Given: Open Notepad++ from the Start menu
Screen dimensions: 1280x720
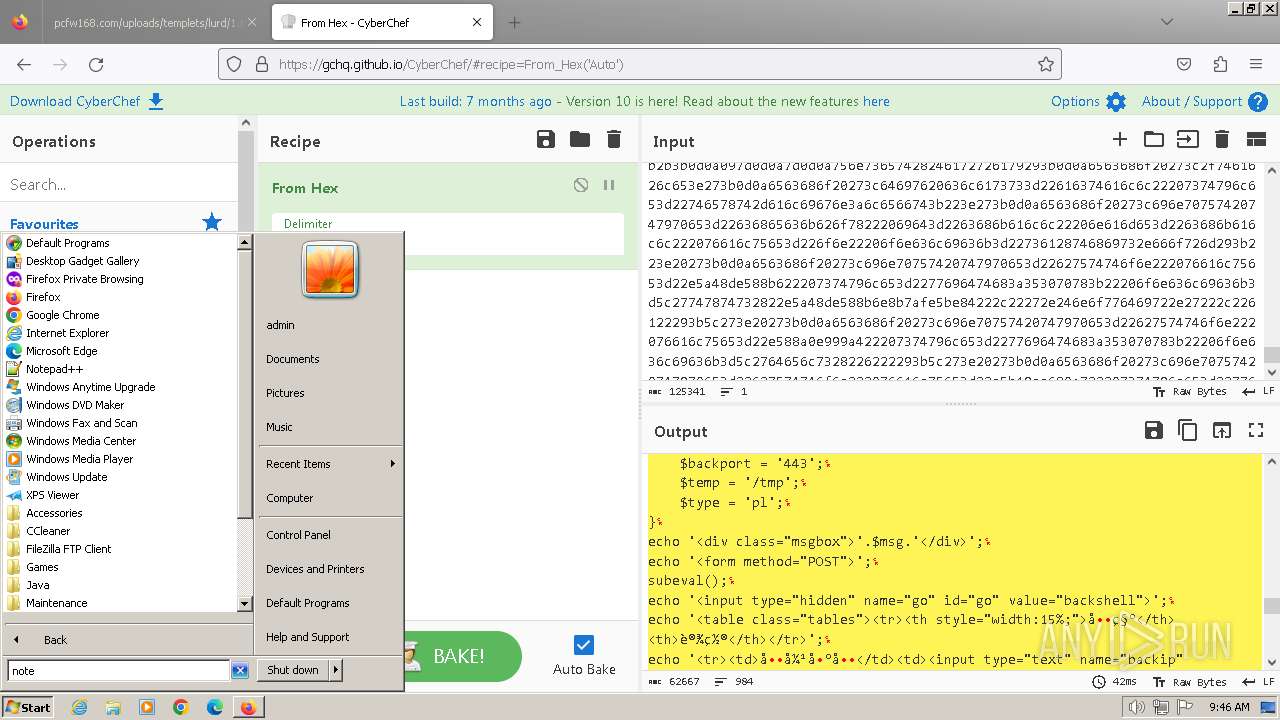Looking at the screenshot, I should [x=54, y=369].
